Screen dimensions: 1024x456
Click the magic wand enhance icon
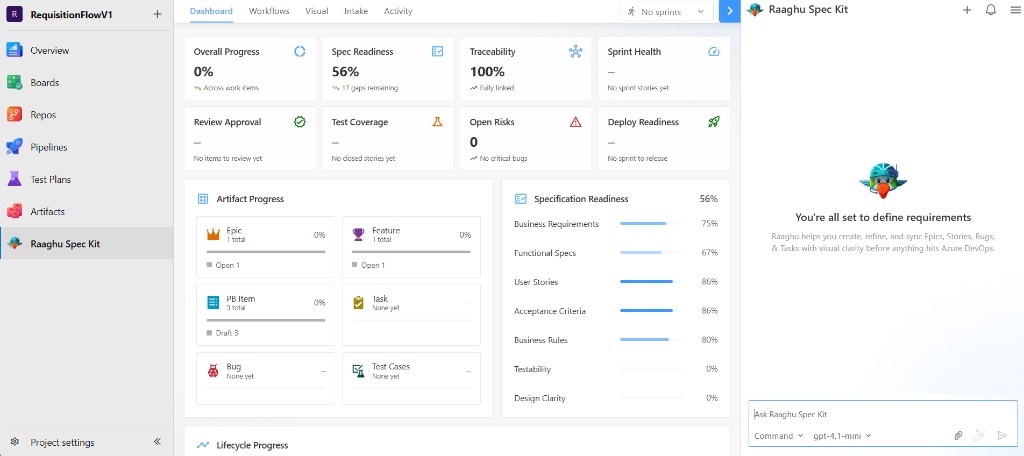[978, 436]
